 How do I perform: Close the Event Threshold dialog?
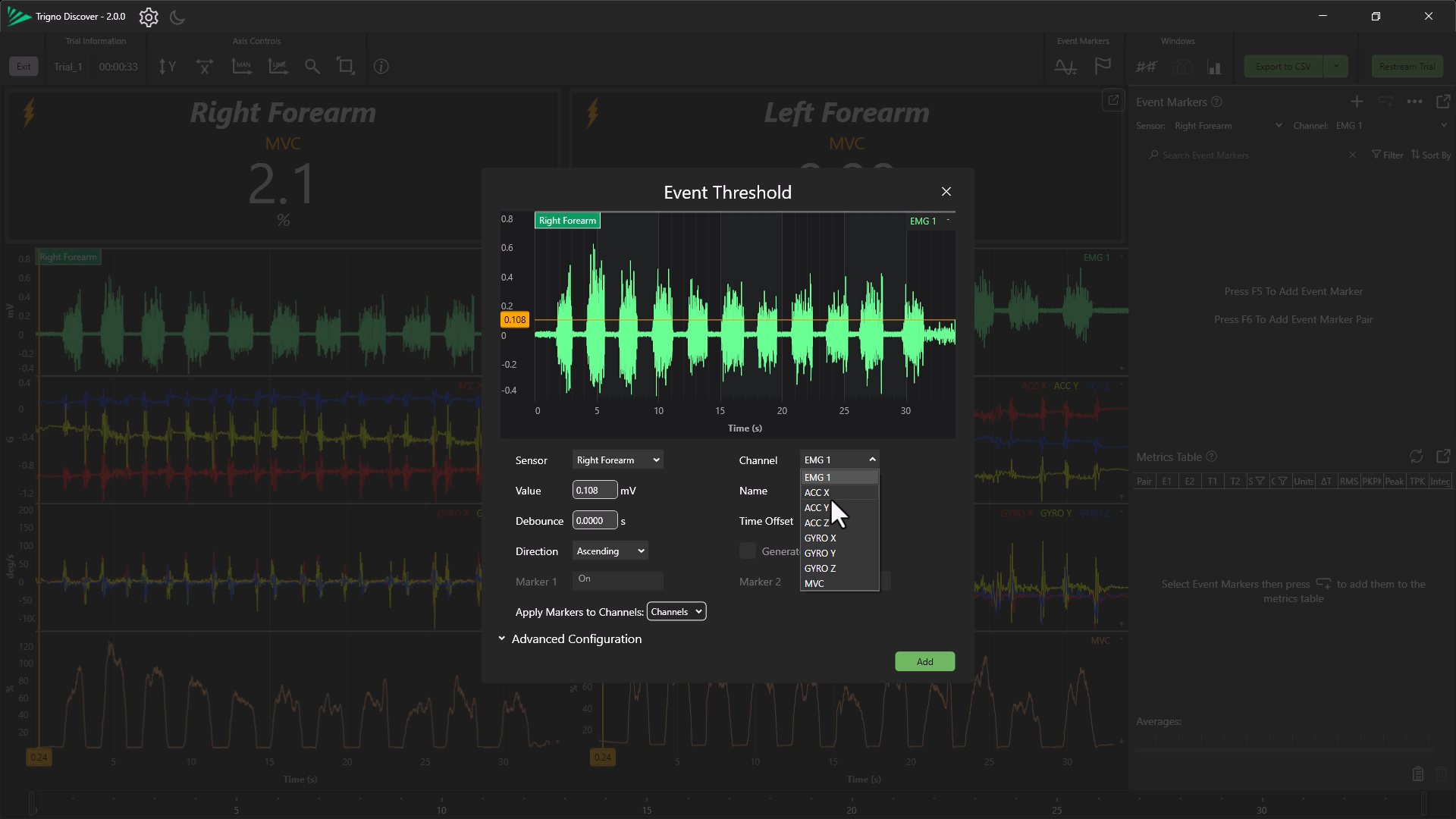[946, 192]
